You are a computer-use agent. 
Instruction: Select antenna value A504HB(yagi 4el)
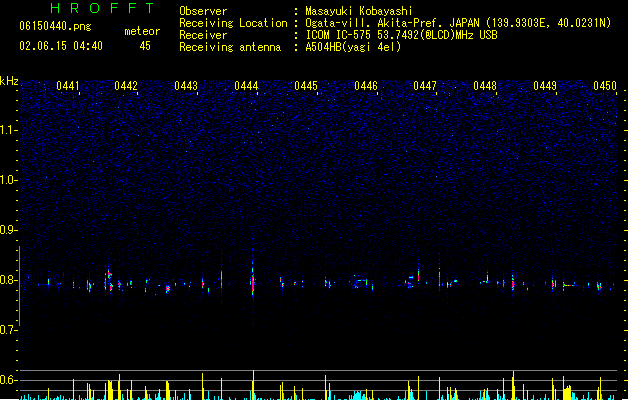pos(353,47)
